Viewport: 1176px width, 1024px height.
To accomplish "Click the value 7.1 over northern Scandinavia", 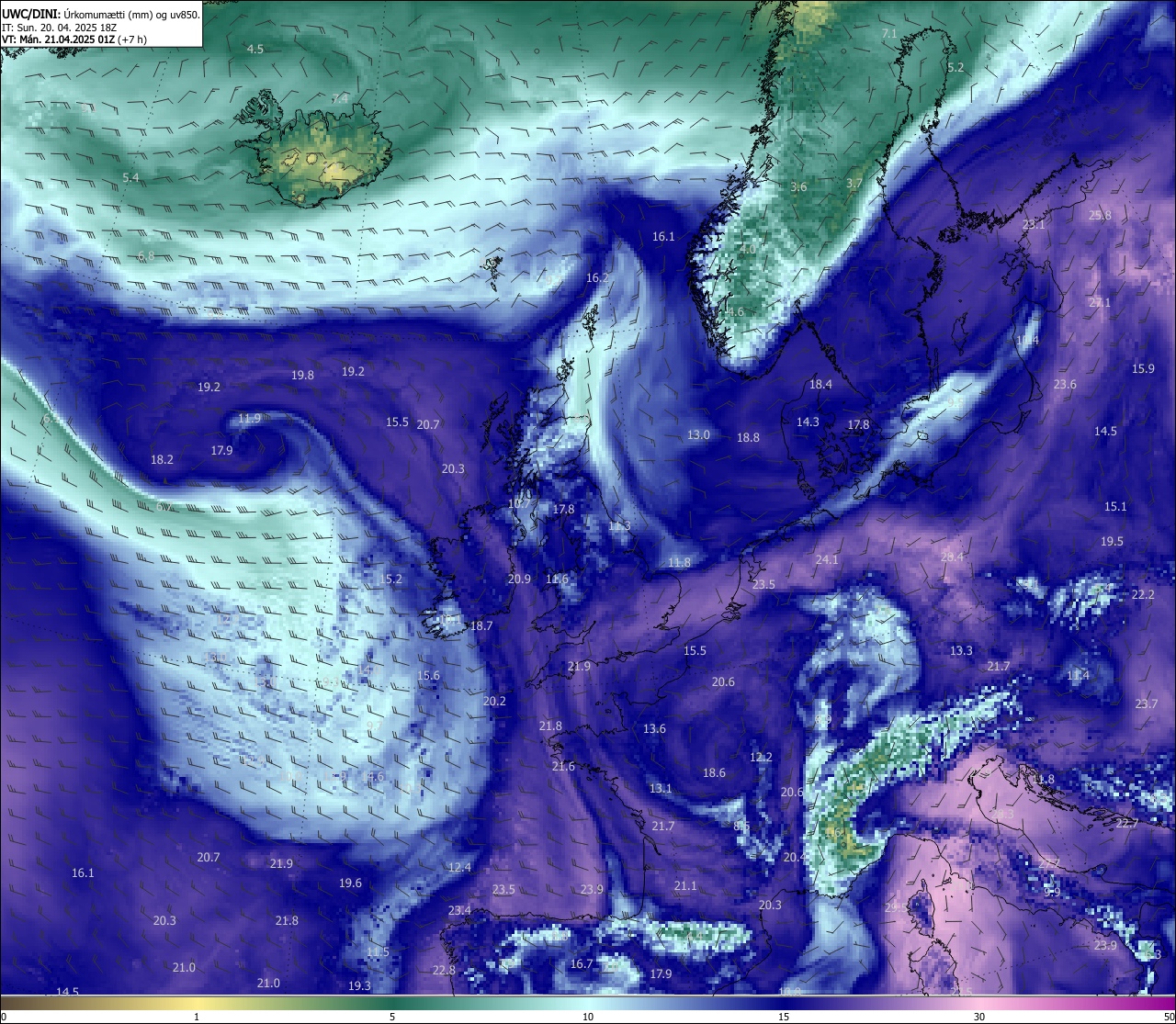I will click(x=889, y=33).
